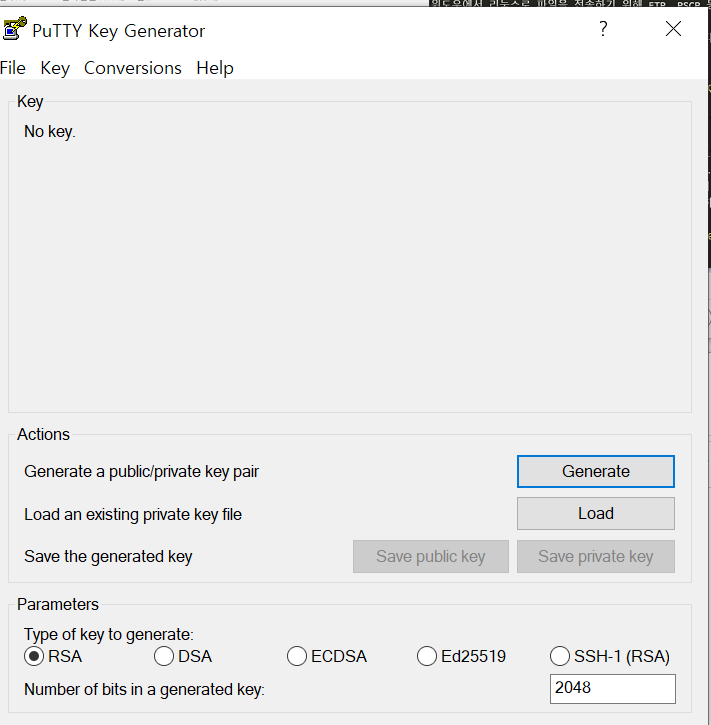Click the Save private key button

click(x=595, y=557)
